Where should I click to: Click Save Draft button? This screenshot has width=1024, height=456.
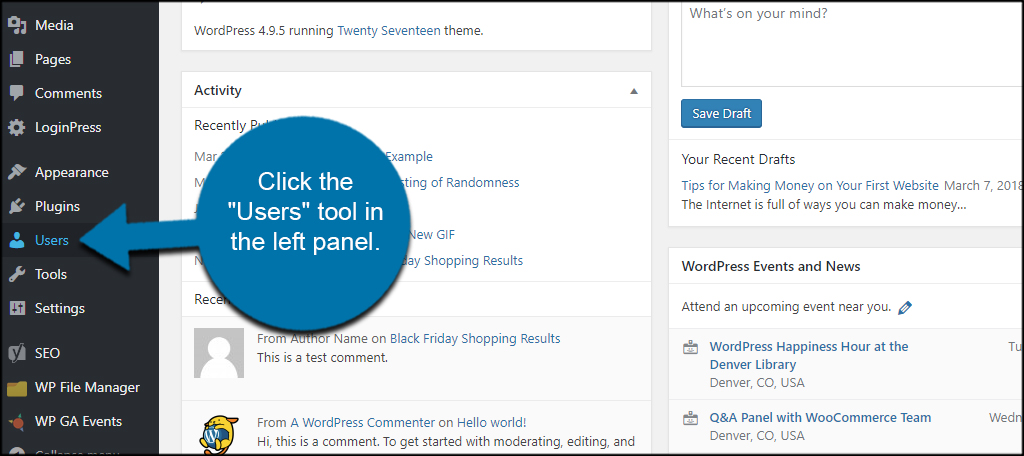pos(721,114)
